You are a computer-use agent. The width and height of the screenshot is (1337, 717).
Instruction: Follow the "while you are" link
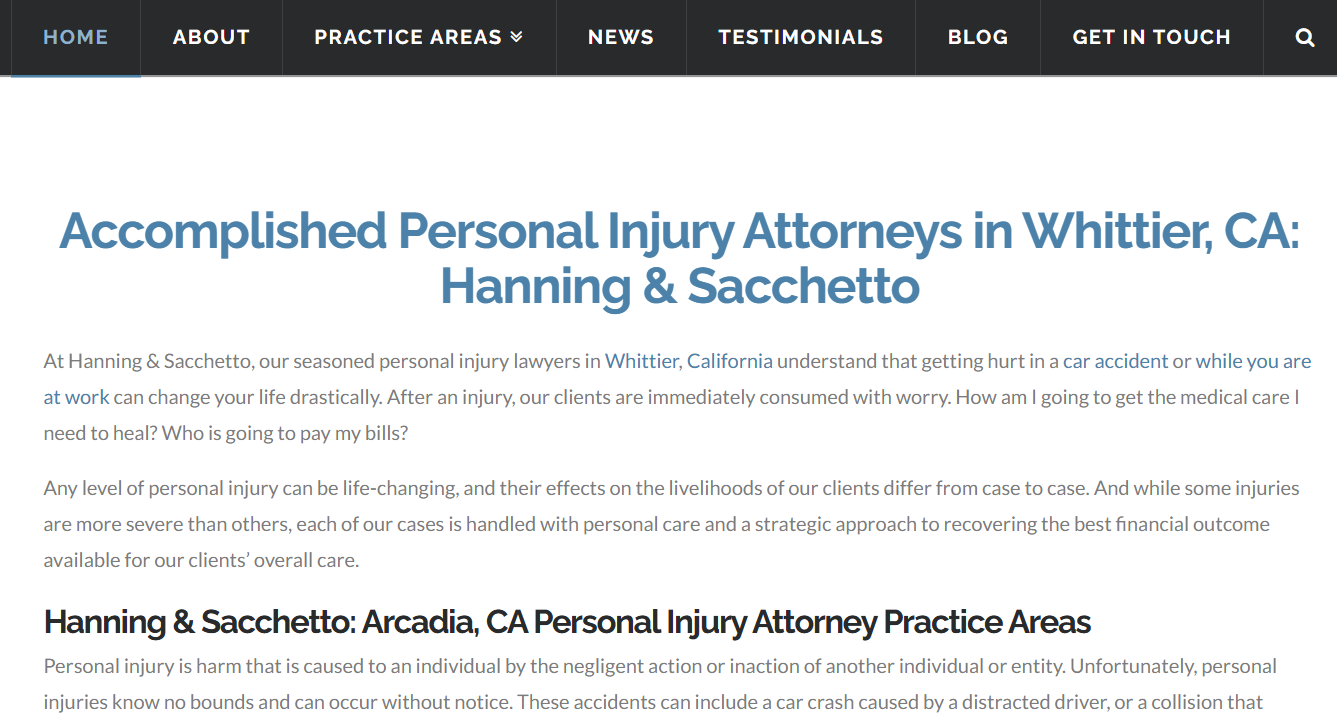[x=1253, y=361]
